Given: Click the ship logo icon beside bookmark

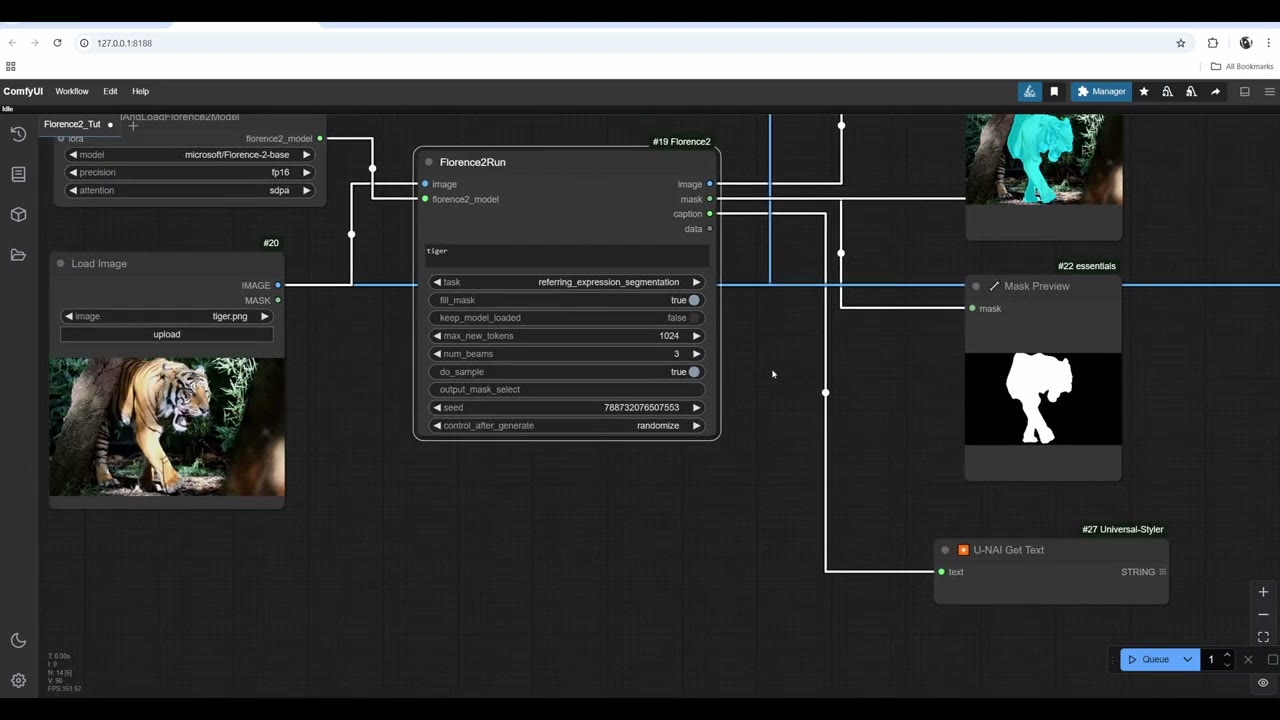Looking at the screenshot, I should 1029,91.
